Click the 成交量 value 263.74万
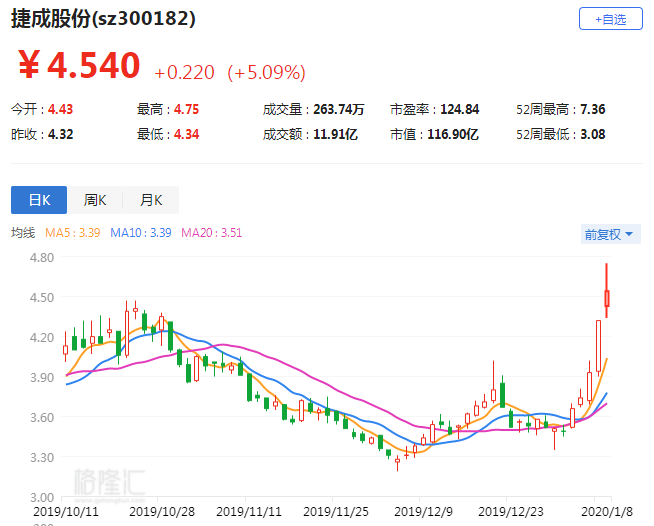The height and width of the screenshot is (526, 654). coord(339,109)
